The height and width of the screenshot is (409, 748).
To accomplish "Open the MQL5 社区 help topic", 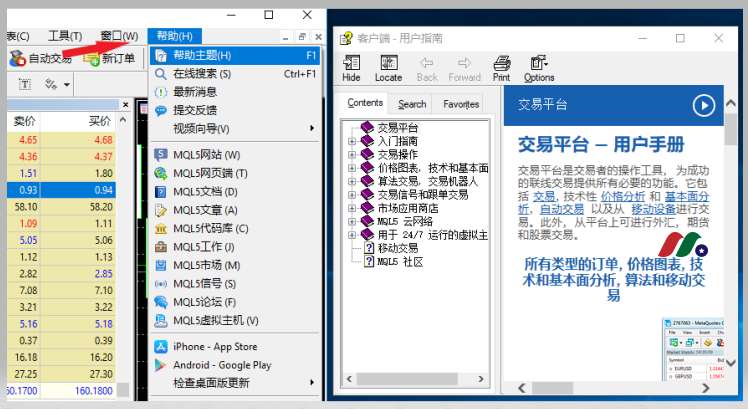I will point(400,262).
